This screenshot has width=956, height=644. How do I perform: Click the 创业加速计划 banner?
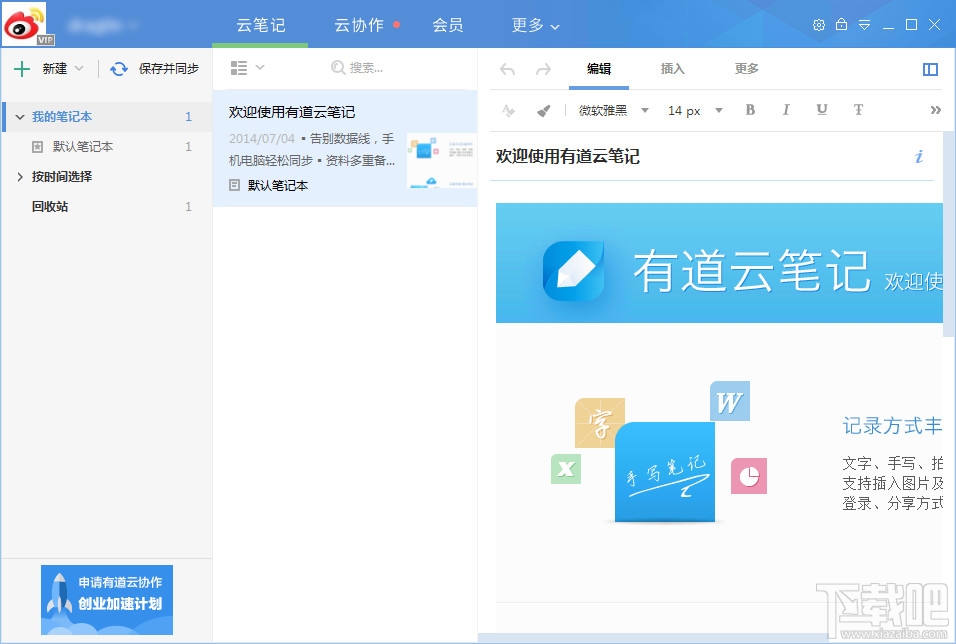pos(107,599)
